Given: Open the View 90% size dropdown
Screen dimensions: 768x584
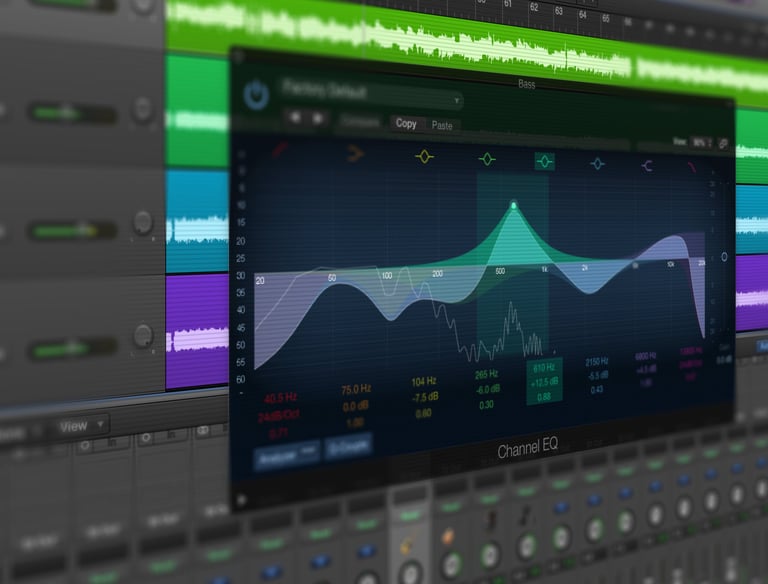Looking at the screenshot, I should [x=702, y=143].
